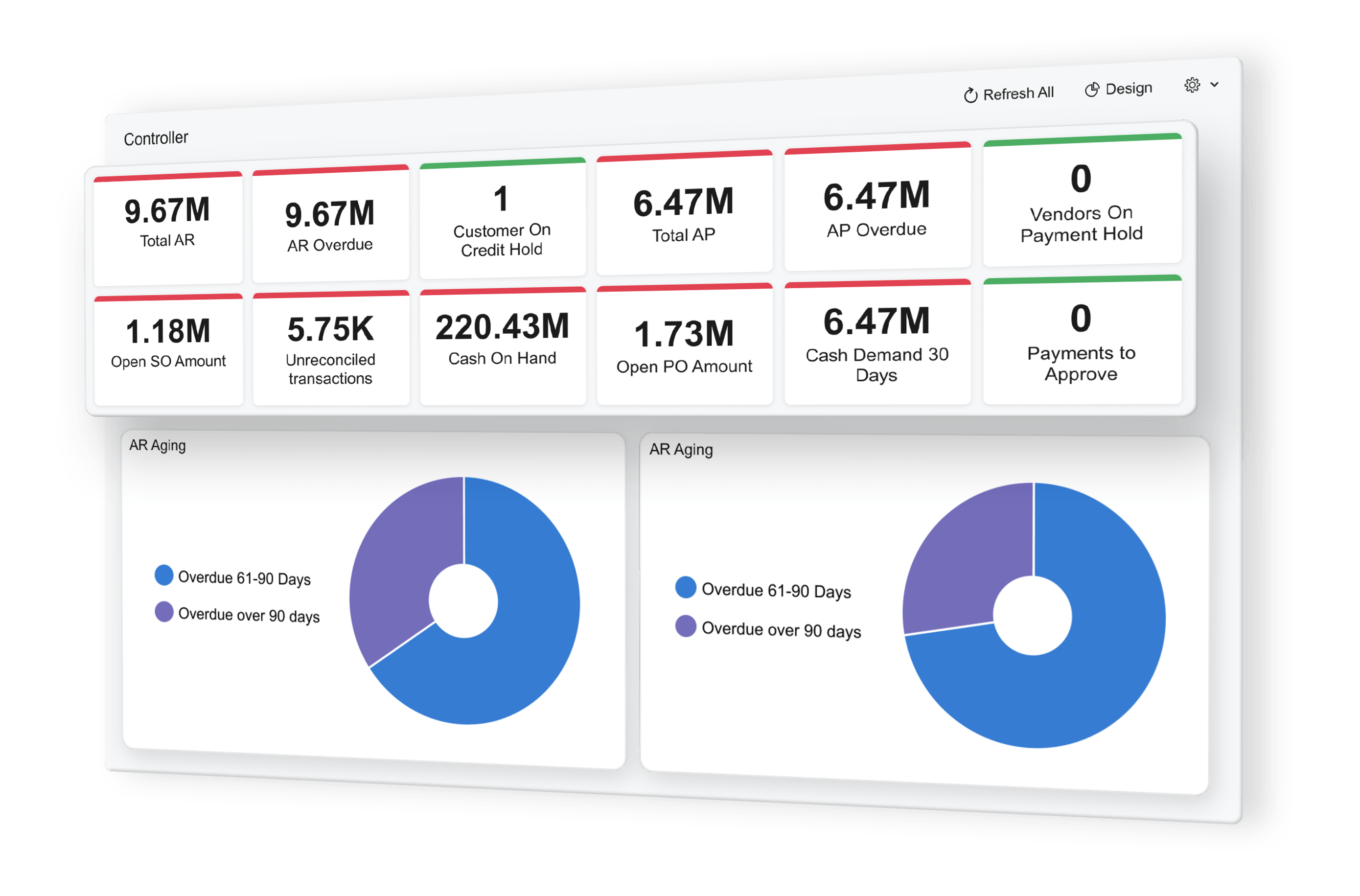Click the Design button text
This screenshot has height=896, width=1360.
tap(1129, 89)
